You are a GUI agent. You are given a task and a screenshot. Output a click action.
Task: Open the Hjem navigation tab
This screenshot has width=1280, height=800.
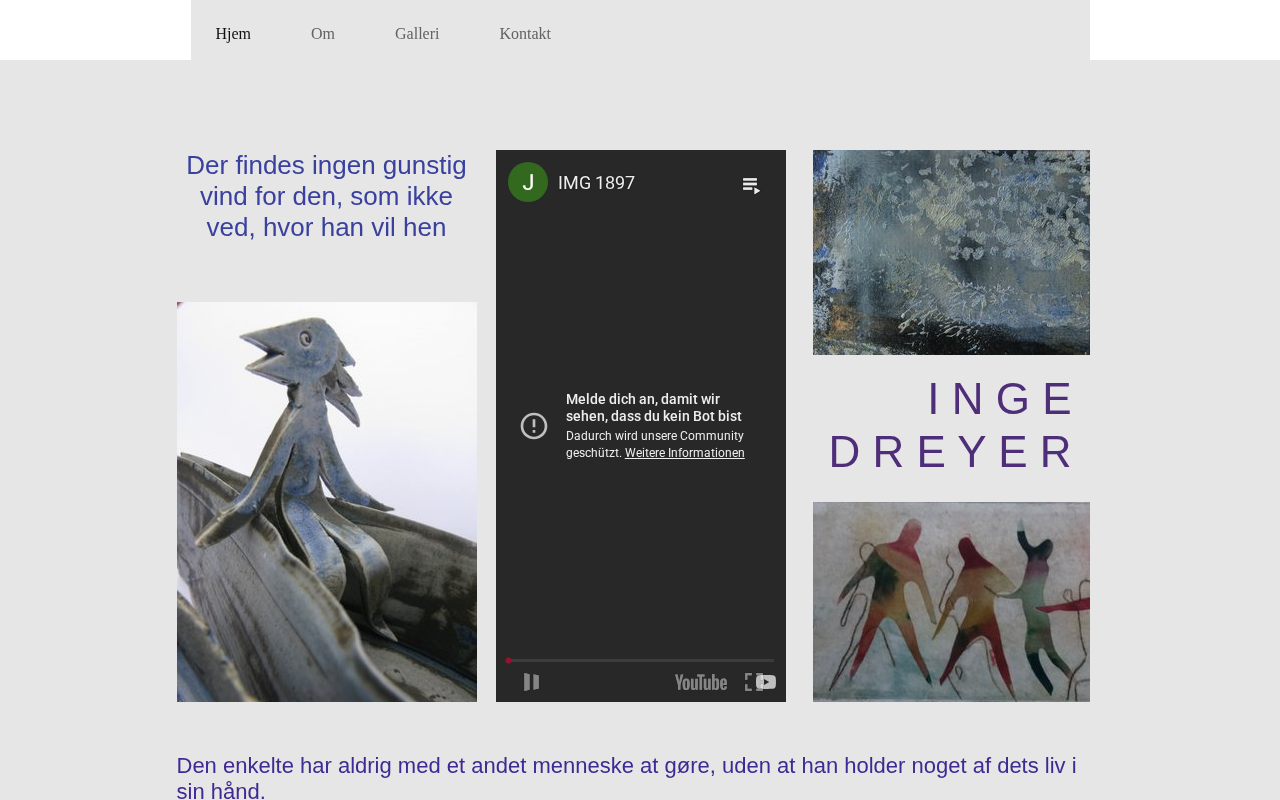[233, 34]
